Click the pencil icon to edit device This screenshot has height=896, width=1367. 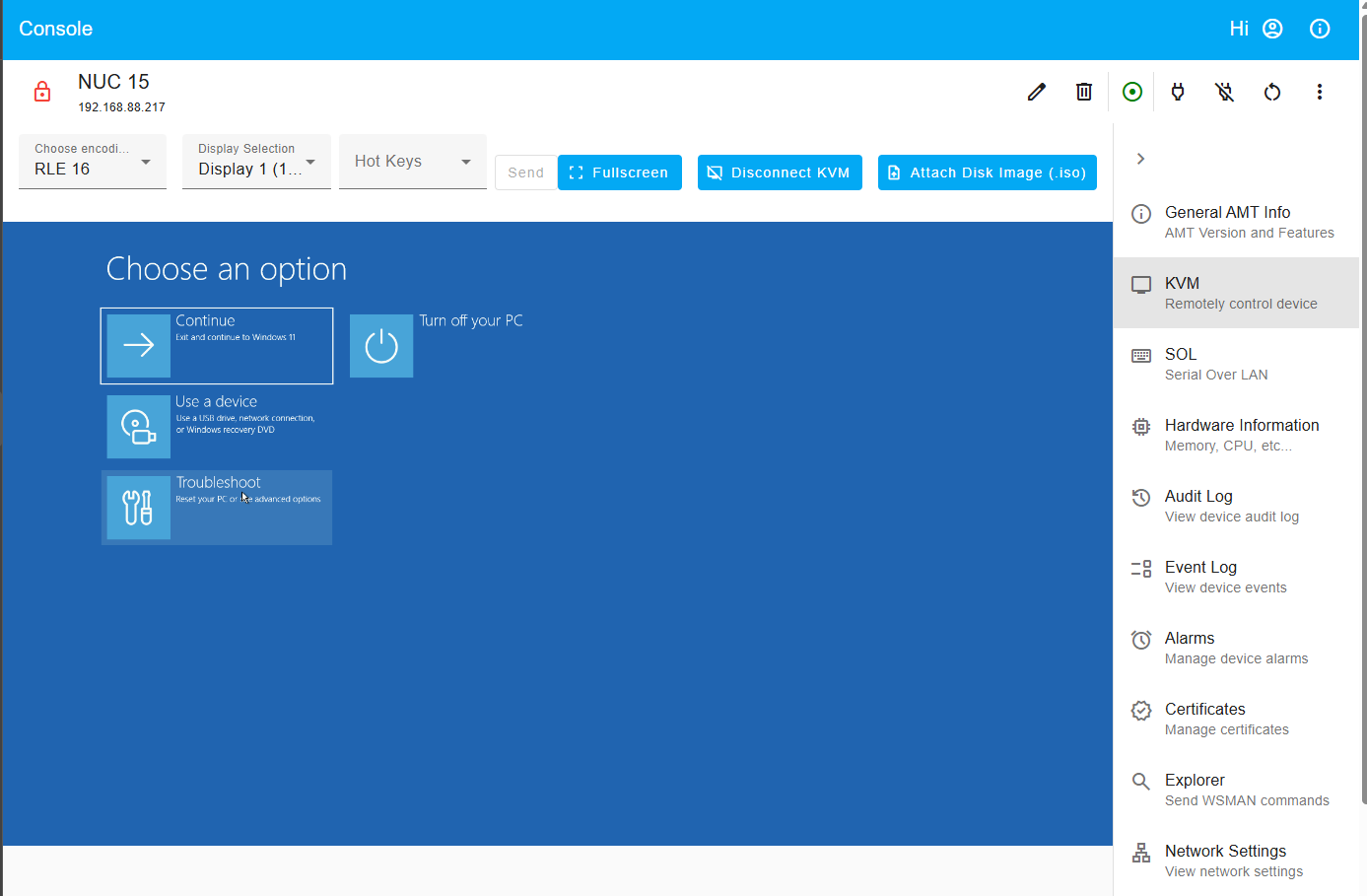[x=1036, y=91]
